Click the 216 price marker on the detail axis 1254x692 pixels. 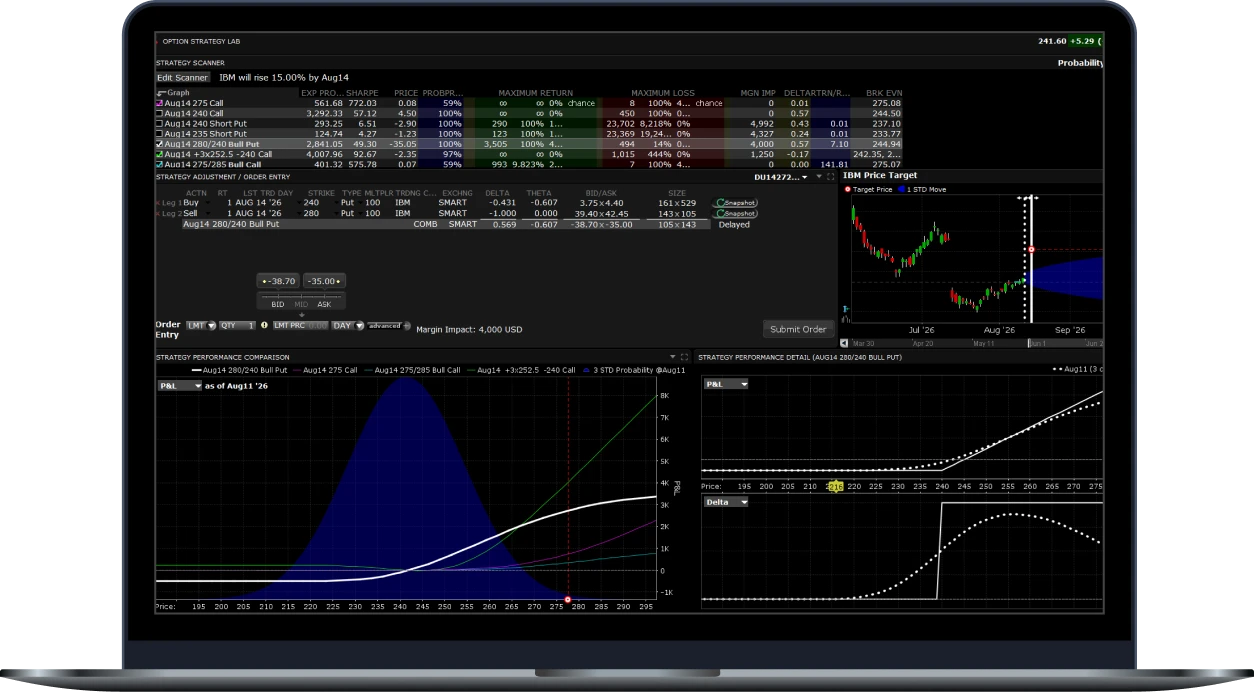tap(835, 486)
